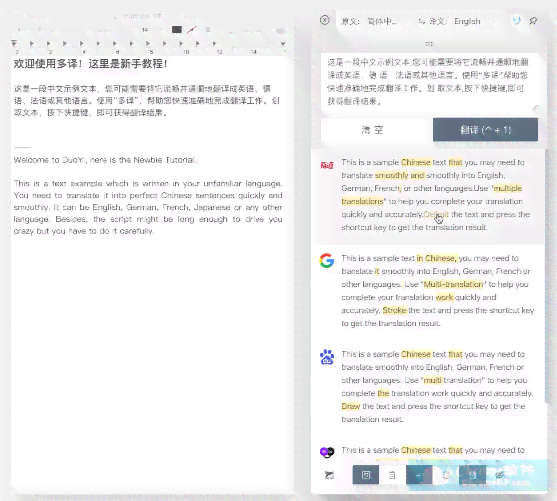
Task: Click inside the Chinese source text box
Action: [429, 82]
